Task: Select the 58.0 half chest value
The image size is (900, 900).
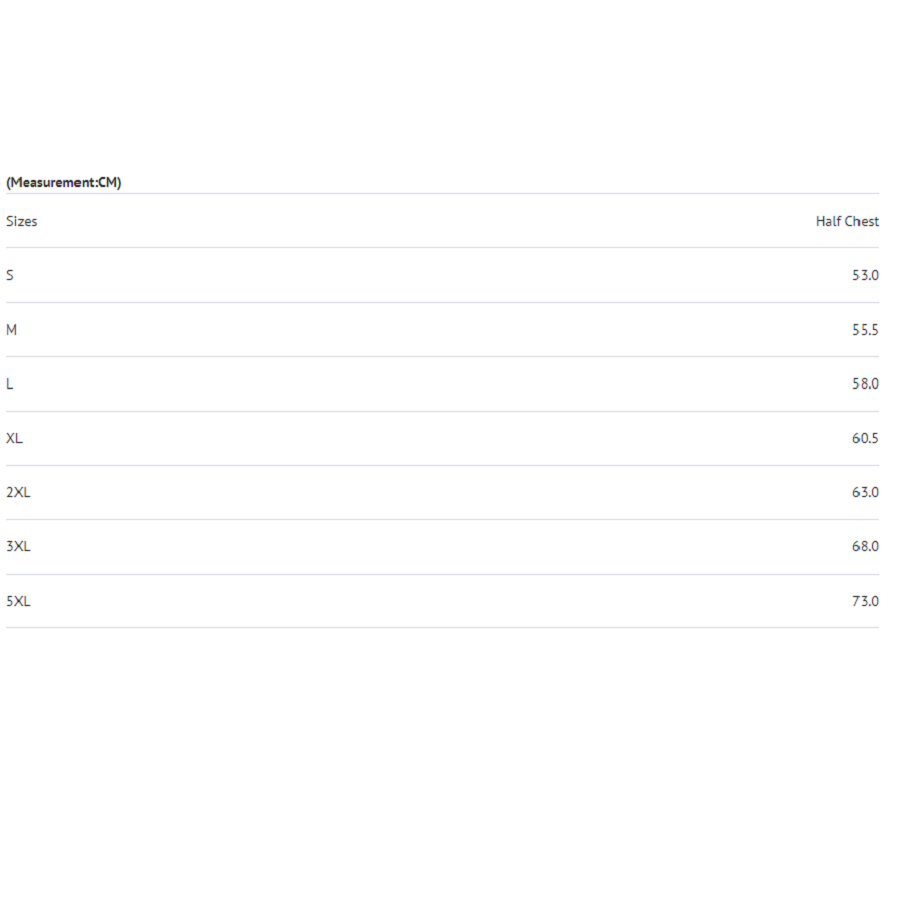Action: pyautogui.click(x=865, y=384)
